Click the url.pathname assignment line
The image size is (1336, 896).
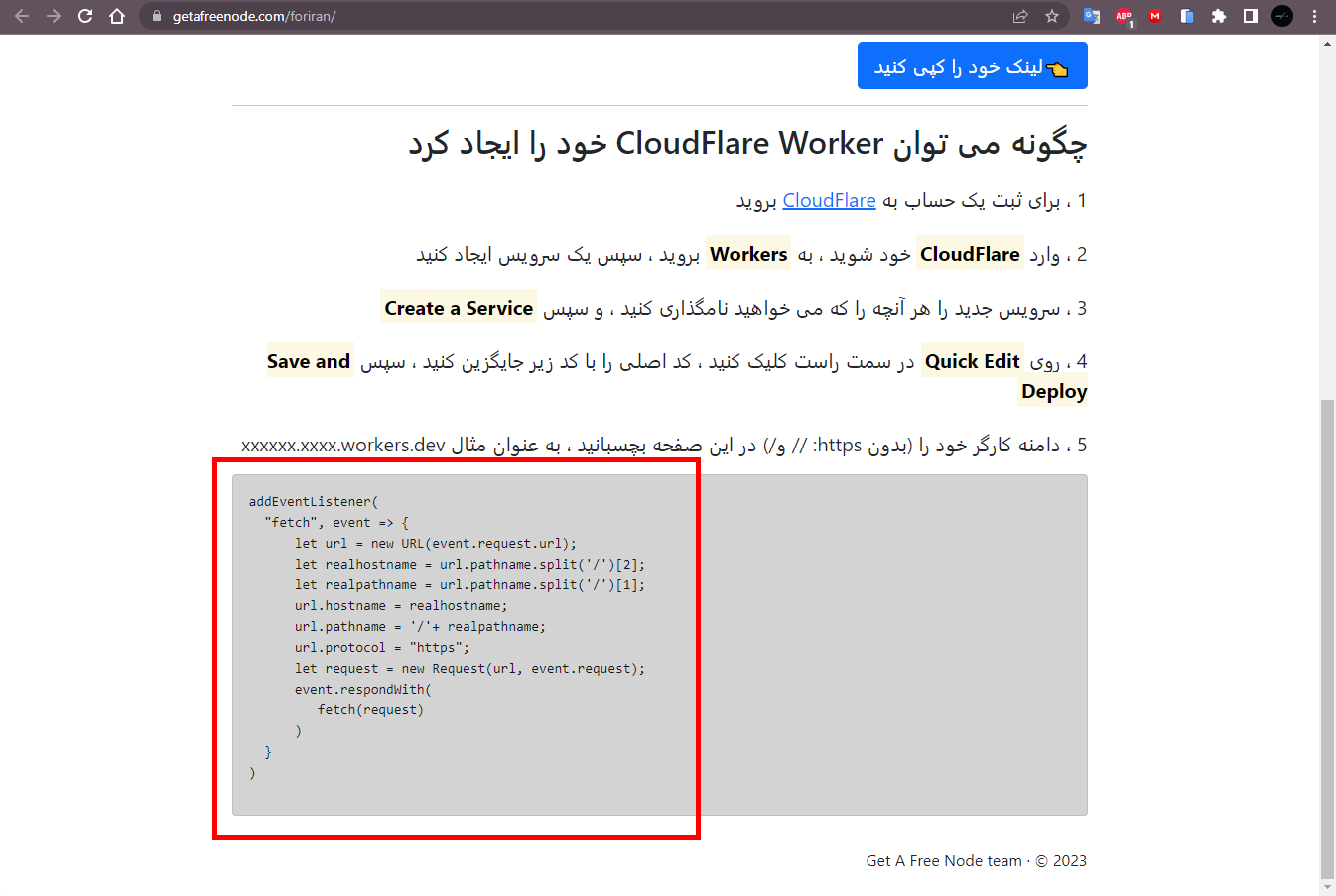(x=420, y=627)
